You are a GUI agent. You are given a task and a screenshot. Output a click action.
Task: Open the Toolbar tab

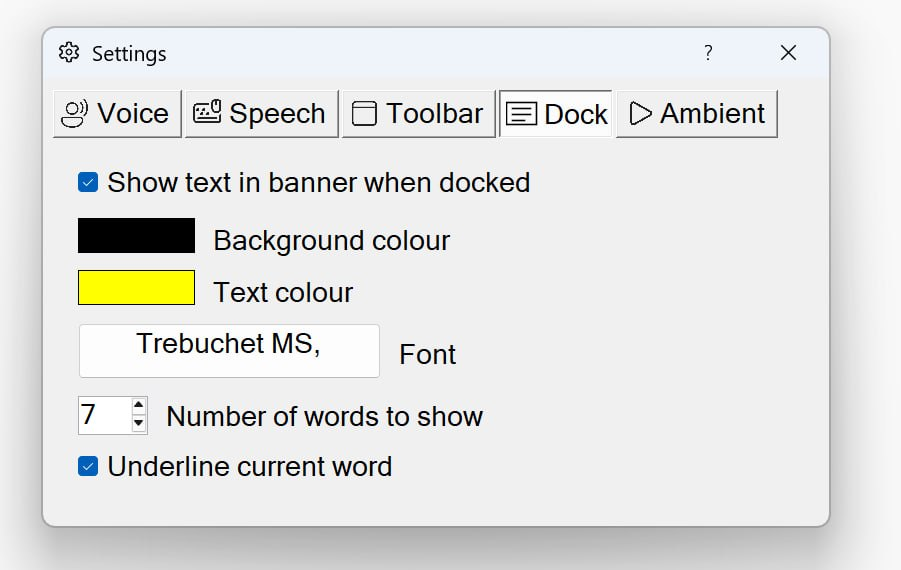click(x=418, y=114)
